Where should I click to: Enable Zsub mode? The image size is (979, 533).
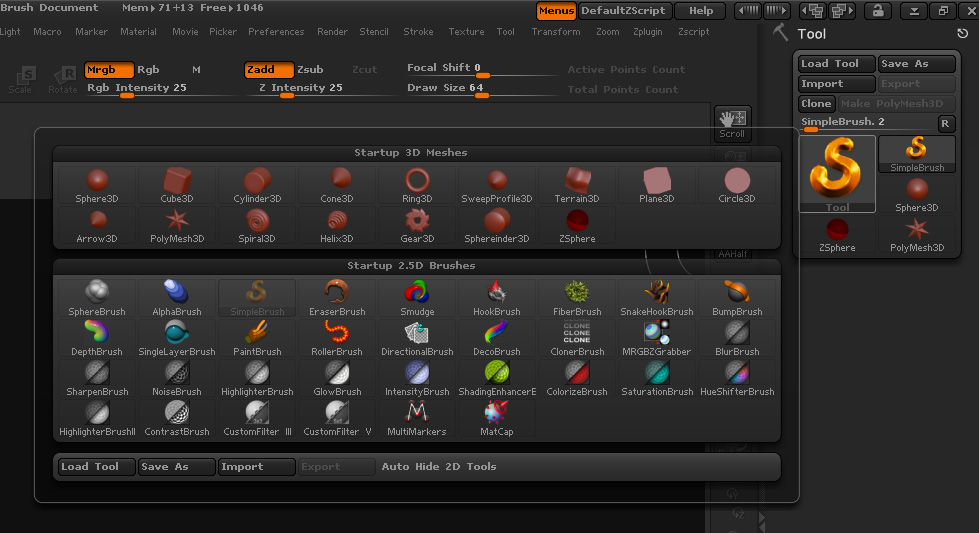310,69
